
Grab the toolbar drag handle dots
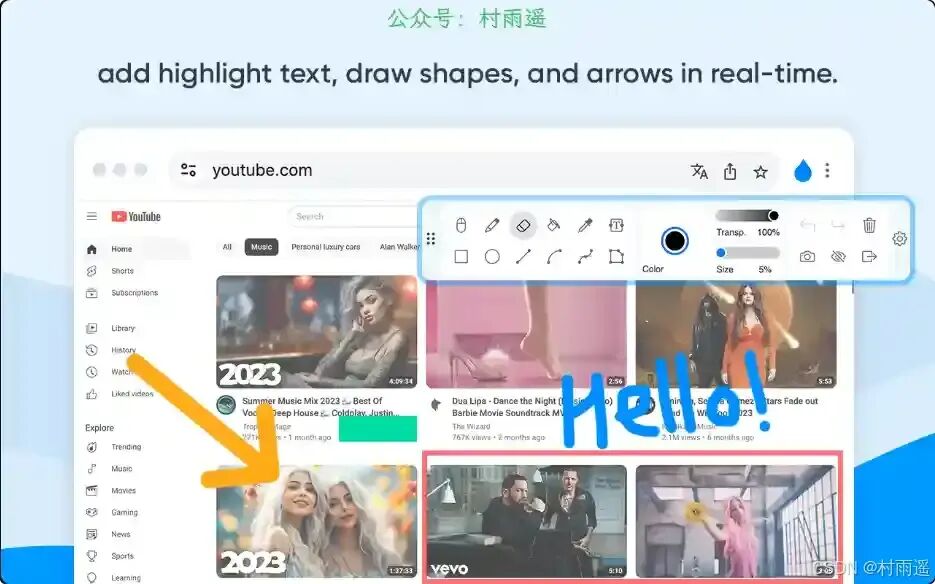click(431, 239)
